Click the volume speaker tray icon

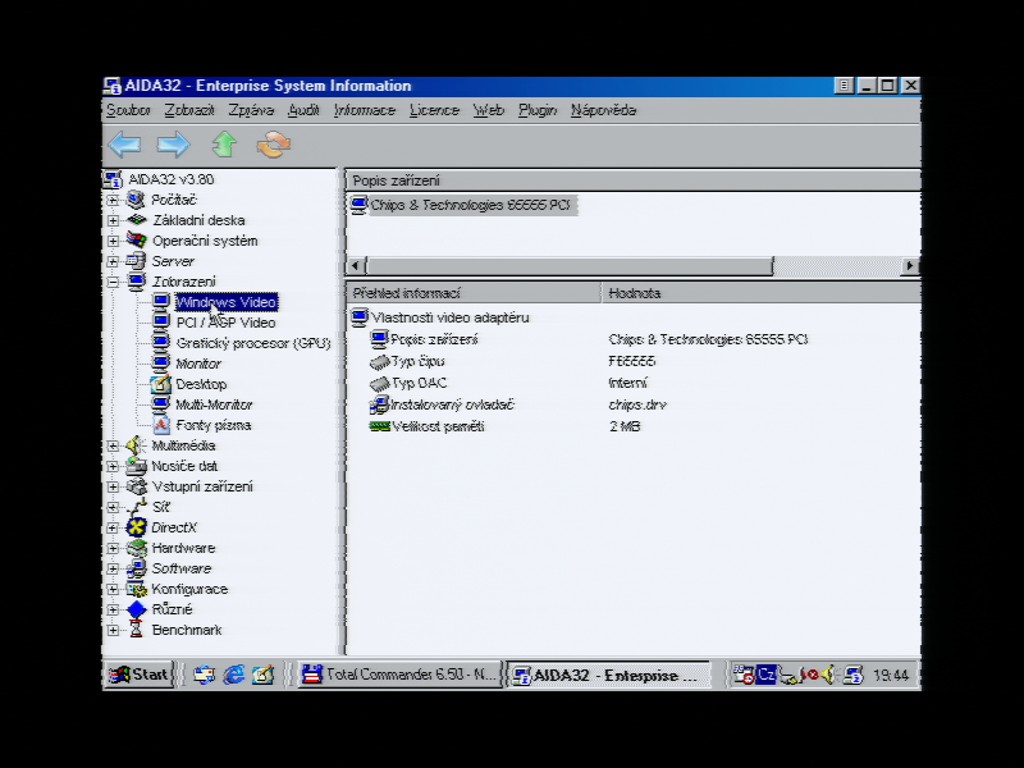click(828, 674)
